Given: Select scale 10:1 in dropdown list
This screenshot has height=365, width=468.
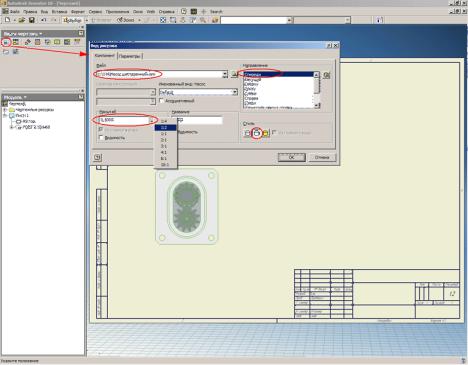Looking at the screenshot, I should [165, 165].
